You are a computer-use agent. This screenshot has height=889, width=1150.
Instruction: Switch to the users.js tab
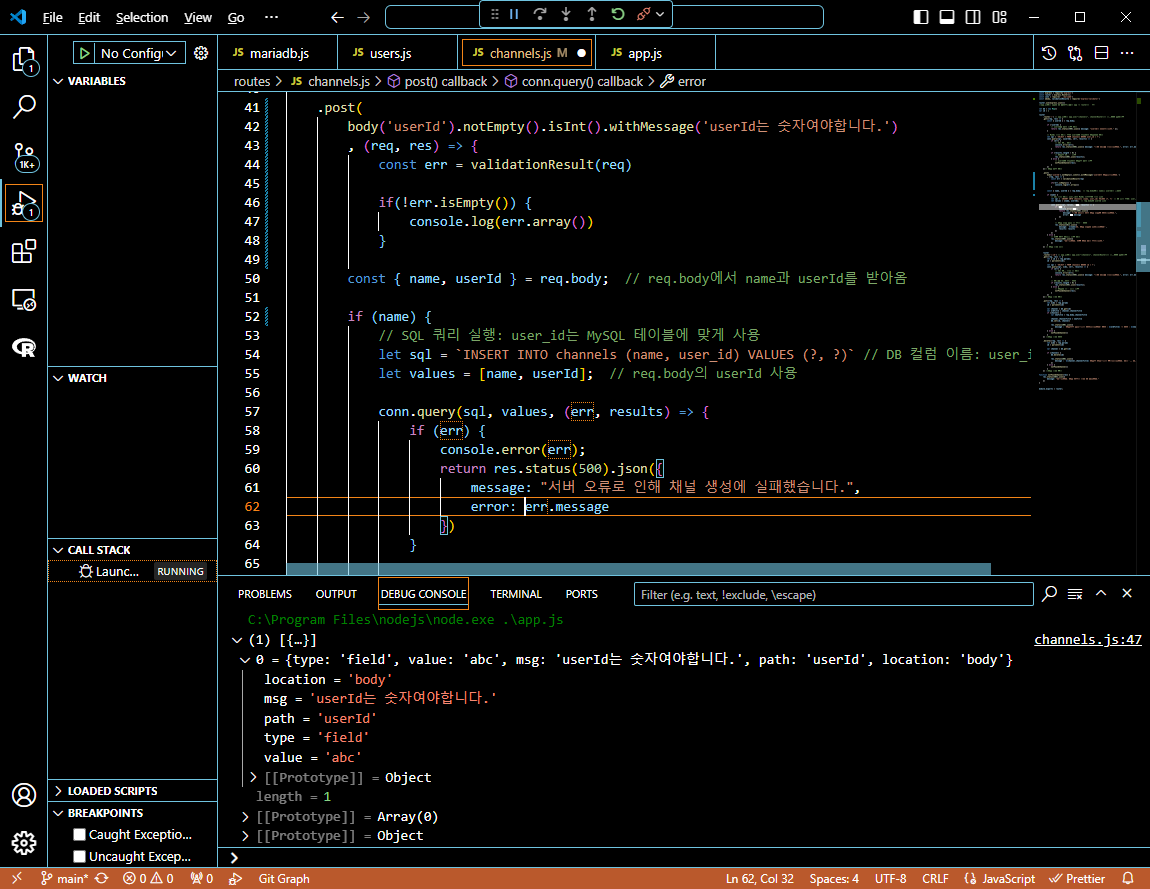click(x=397, y=53)
